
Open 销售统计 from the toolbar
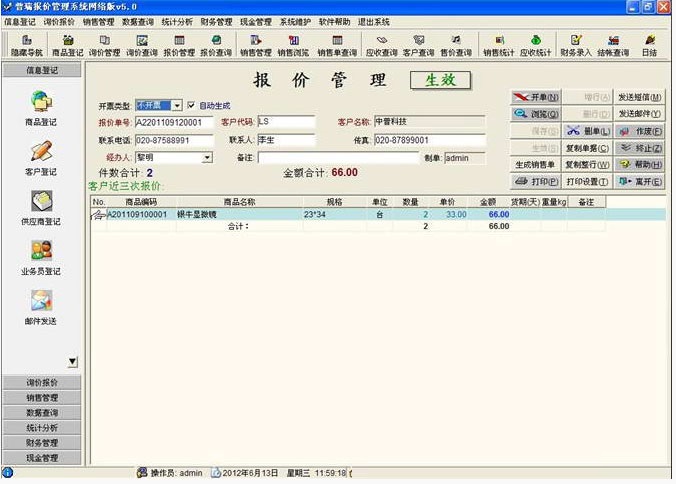point(497,45)
